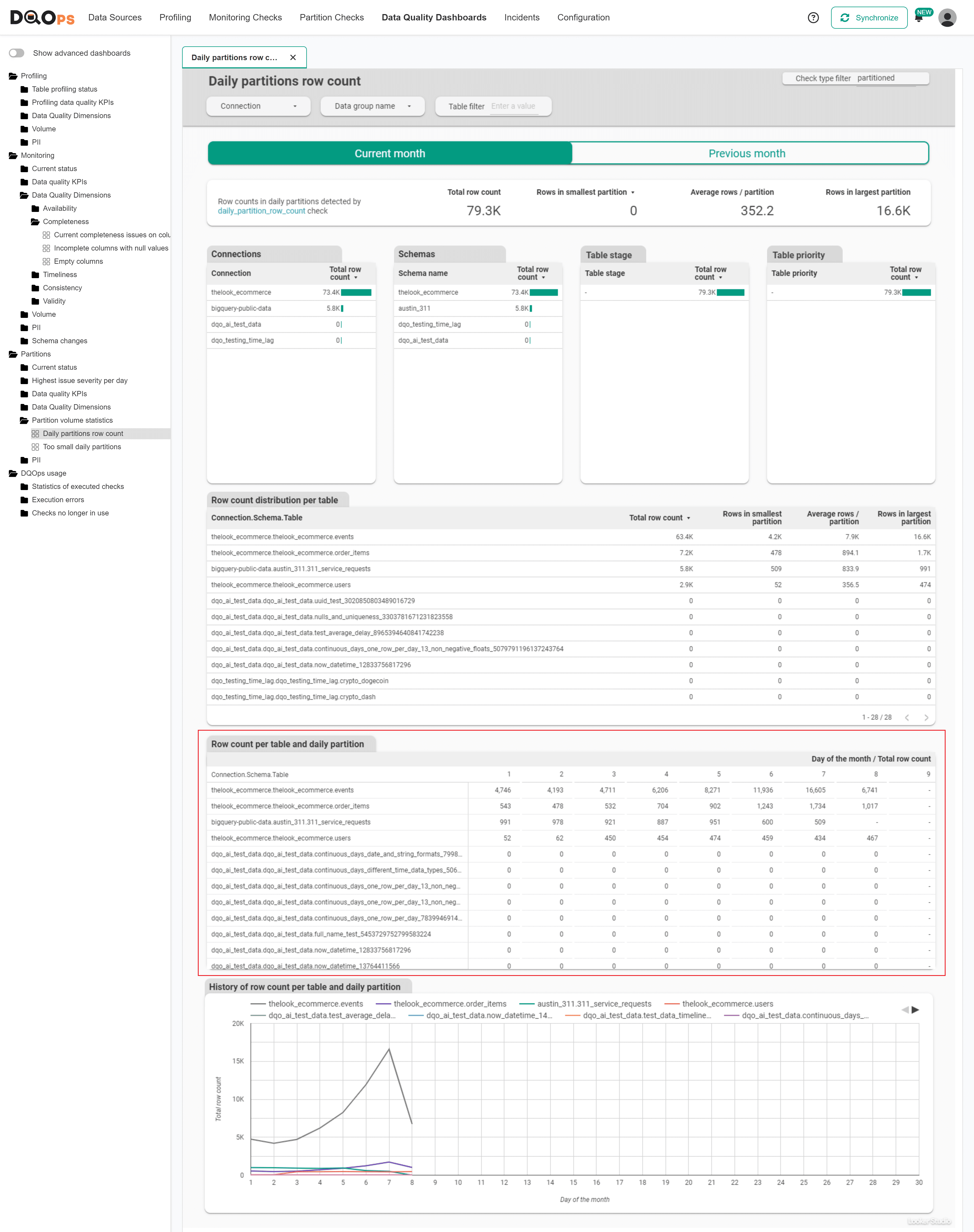Image resolution: width=974 pixels, height=1232 pixels.
Task: Click the Synchronize button
Action: [x=869, y=18]
